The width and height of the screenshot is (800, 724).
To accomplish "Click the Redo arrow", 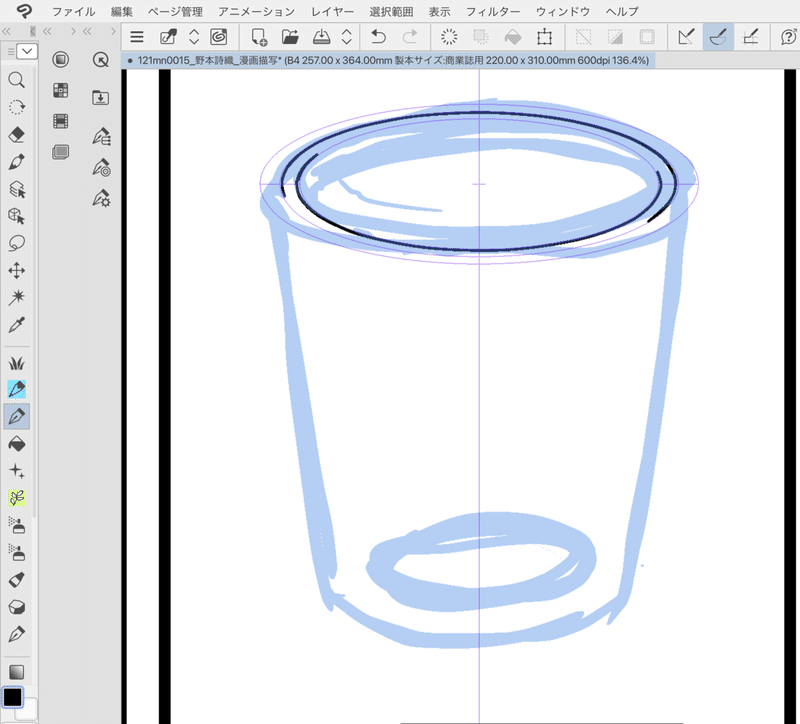I will coord(410,37).
